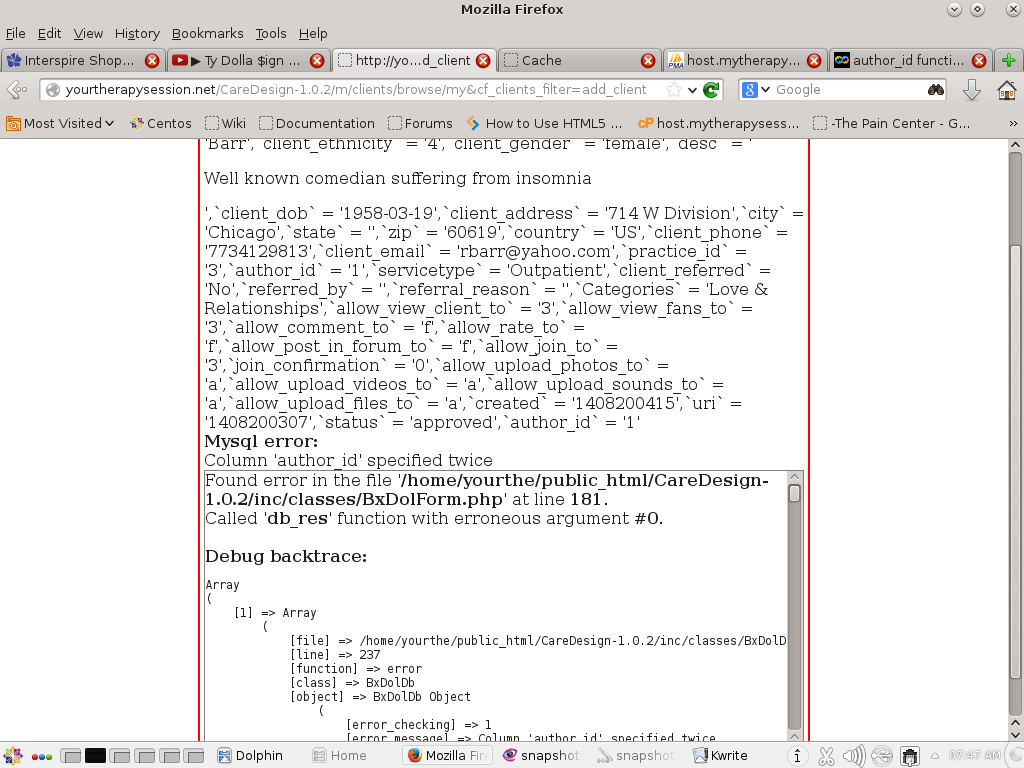Open volume control in system tray
The width and height of the screenshot is (1024, 768).
[853, 756]
